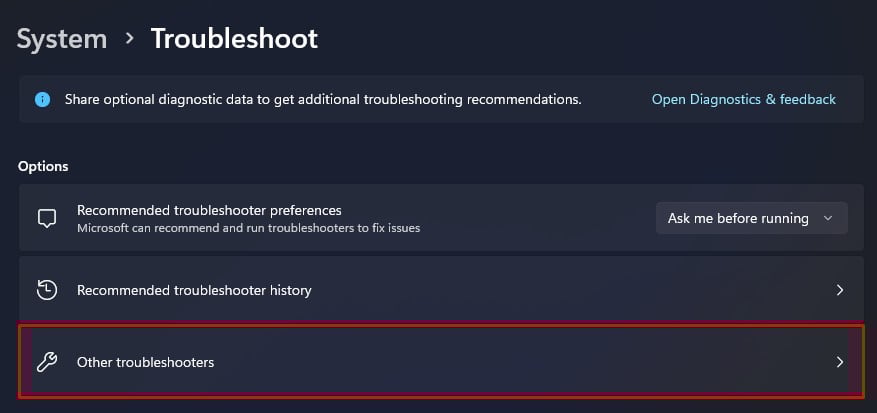Click the Recommended troubleshooter preferences label

pyautogui.click(x=209, y=210)
